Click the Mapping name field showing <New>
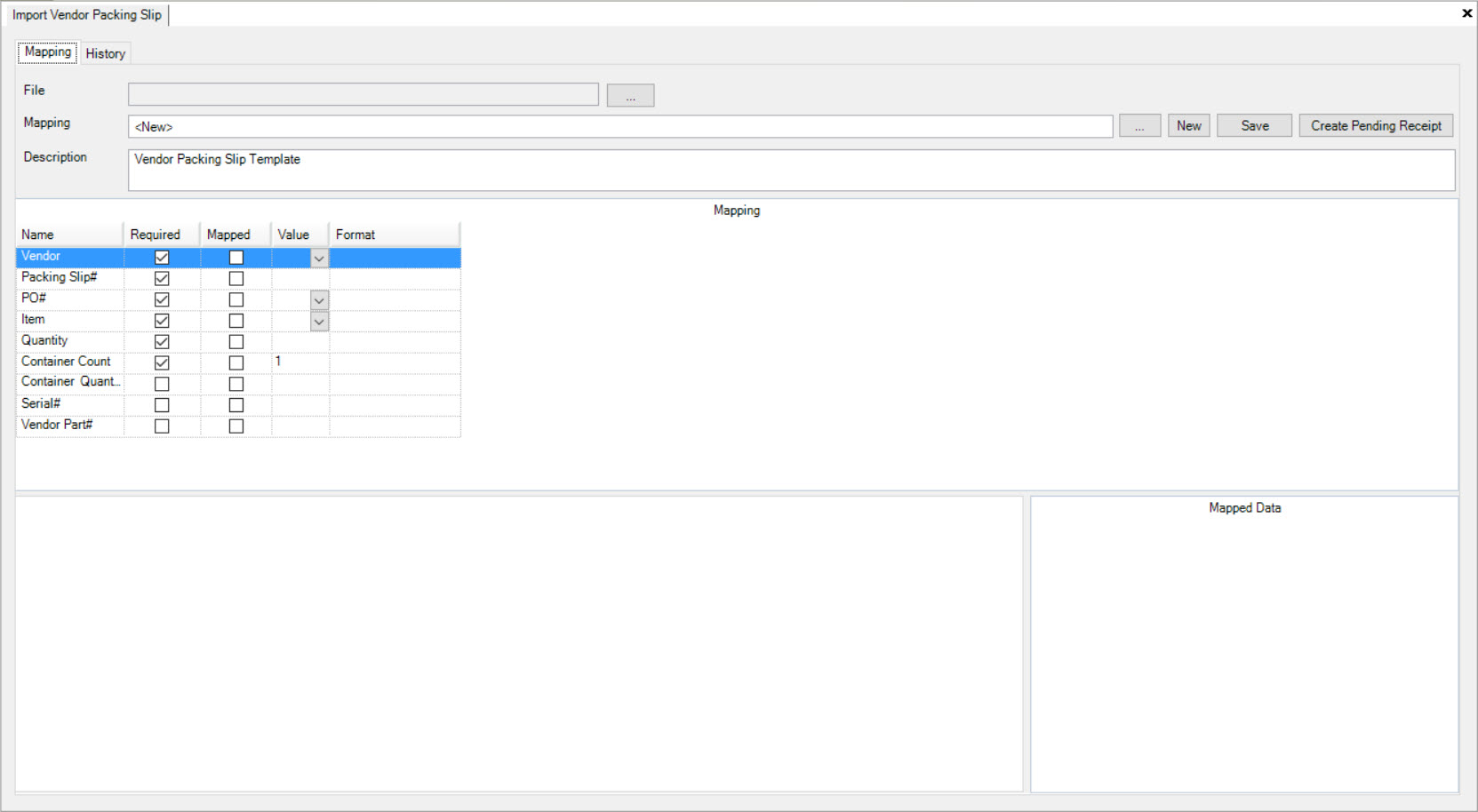The height and width of the screenshot is (812, 1478). click(620, 126)
